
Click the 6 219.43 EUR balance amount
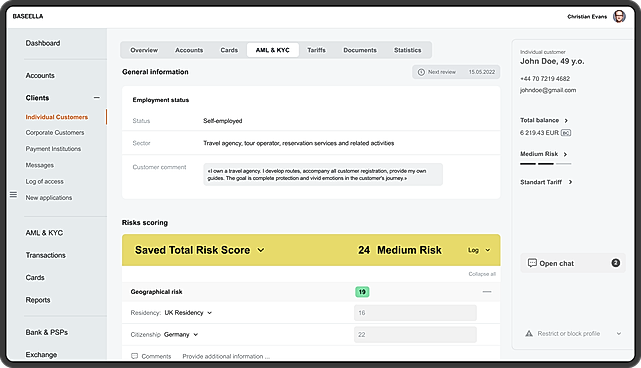coord(539,133)
